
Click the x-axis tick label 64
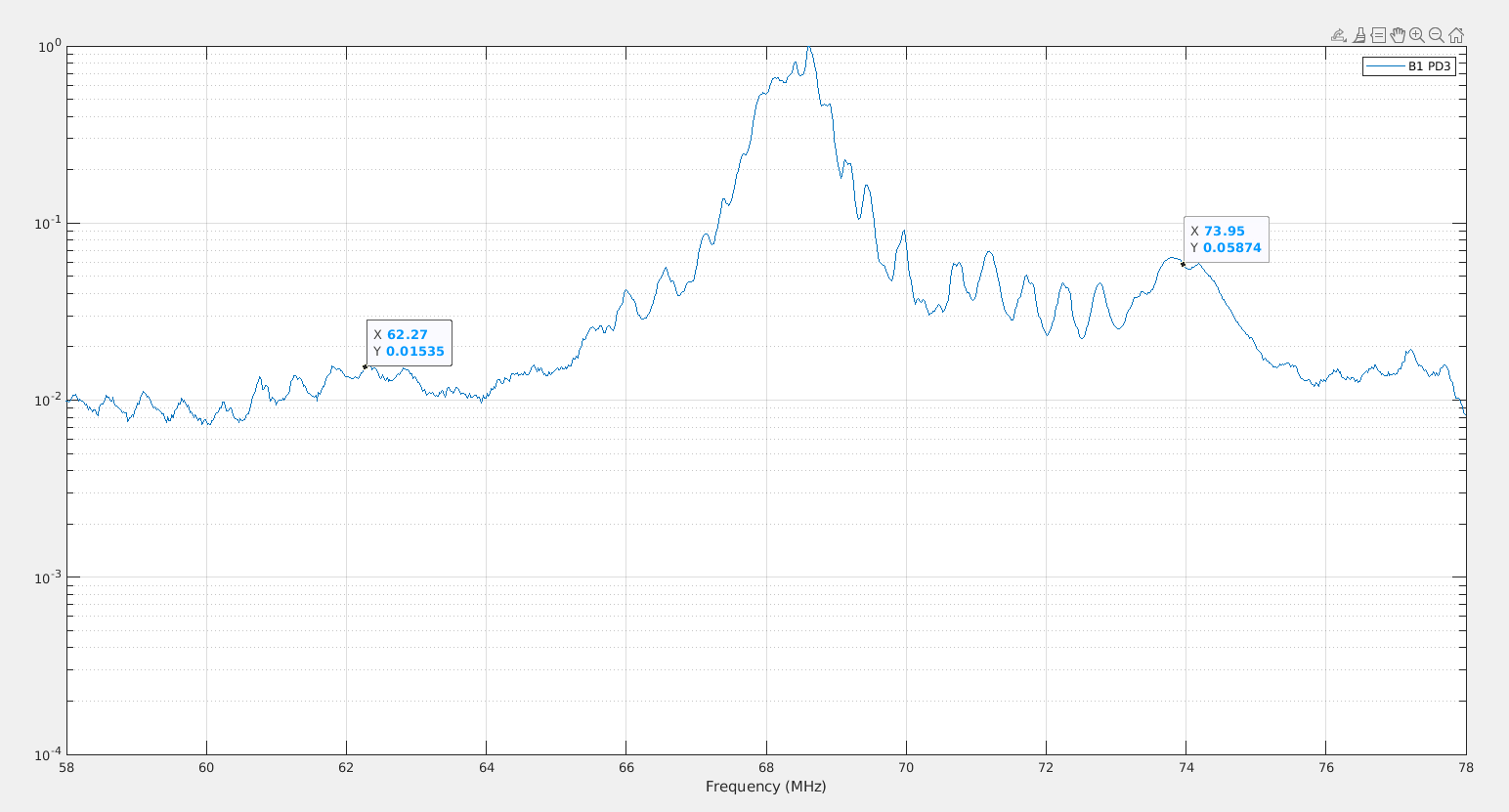(487, 767)
